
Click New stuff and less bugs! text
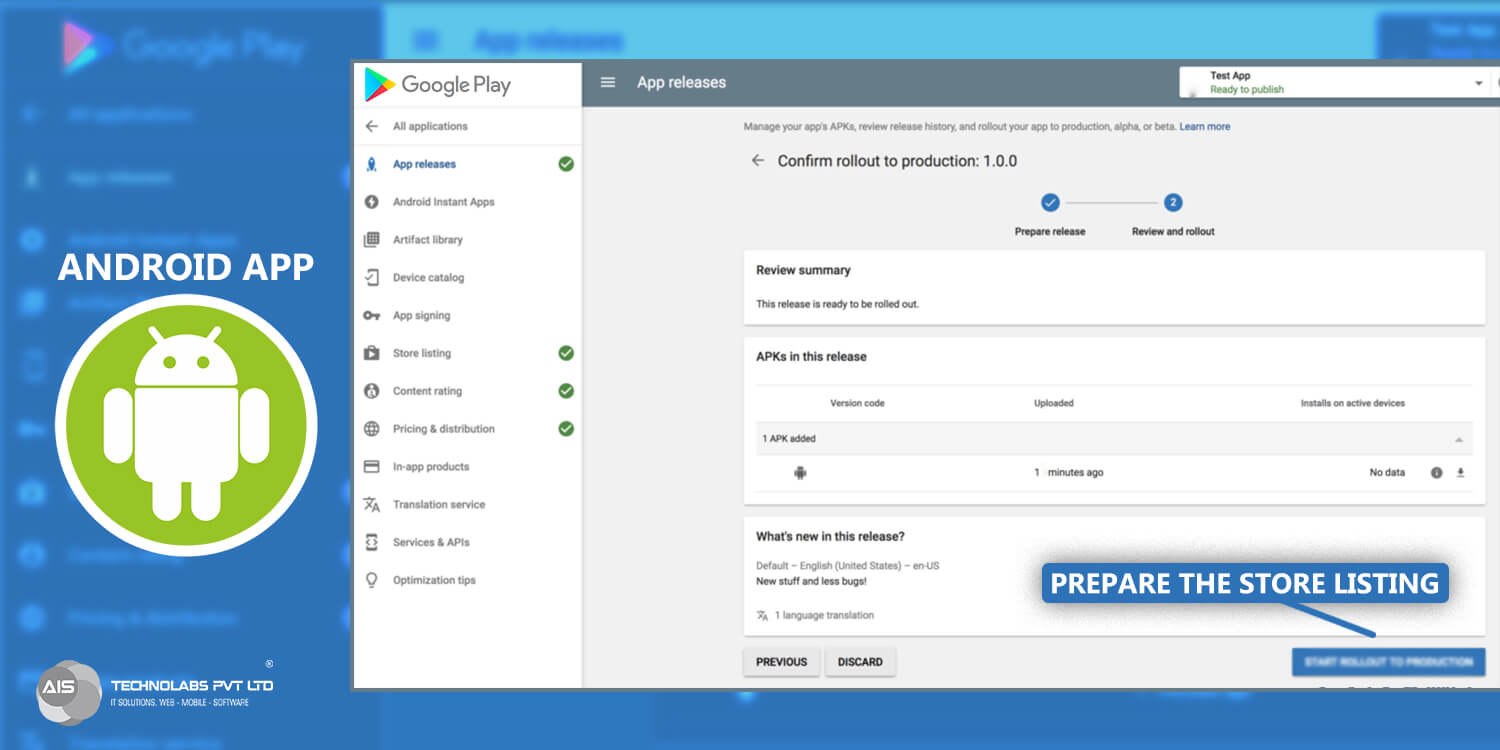(811, 581)
